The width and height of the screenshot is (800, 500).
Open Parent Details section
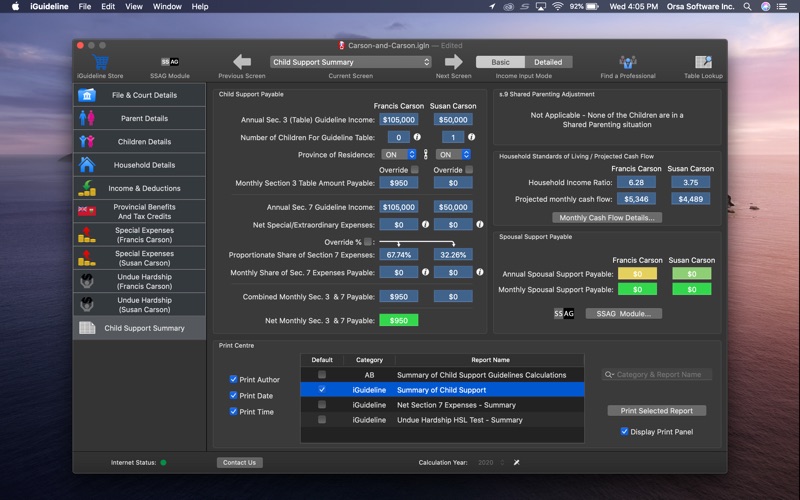click(x=139, y=118)
